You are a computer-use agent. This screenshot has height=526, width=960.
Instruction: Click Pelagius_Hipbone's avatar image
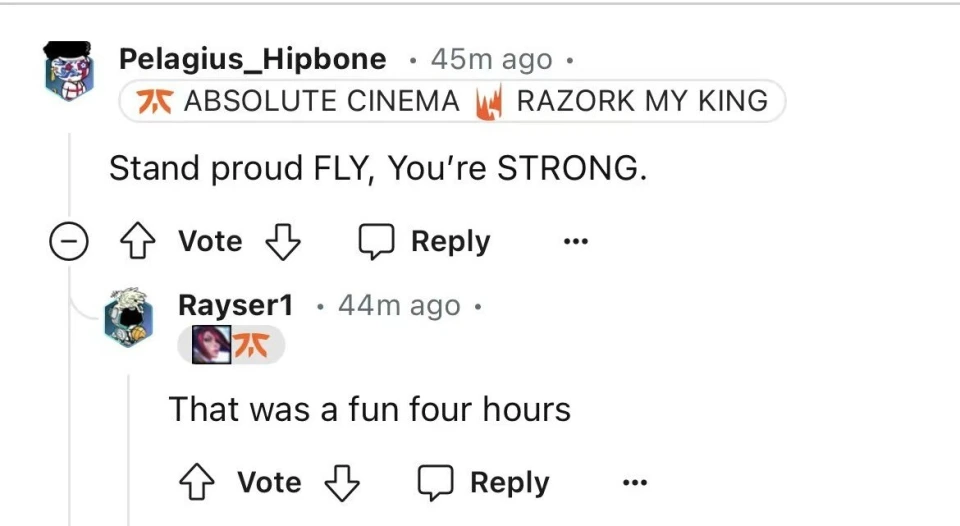tap(69, 72)
